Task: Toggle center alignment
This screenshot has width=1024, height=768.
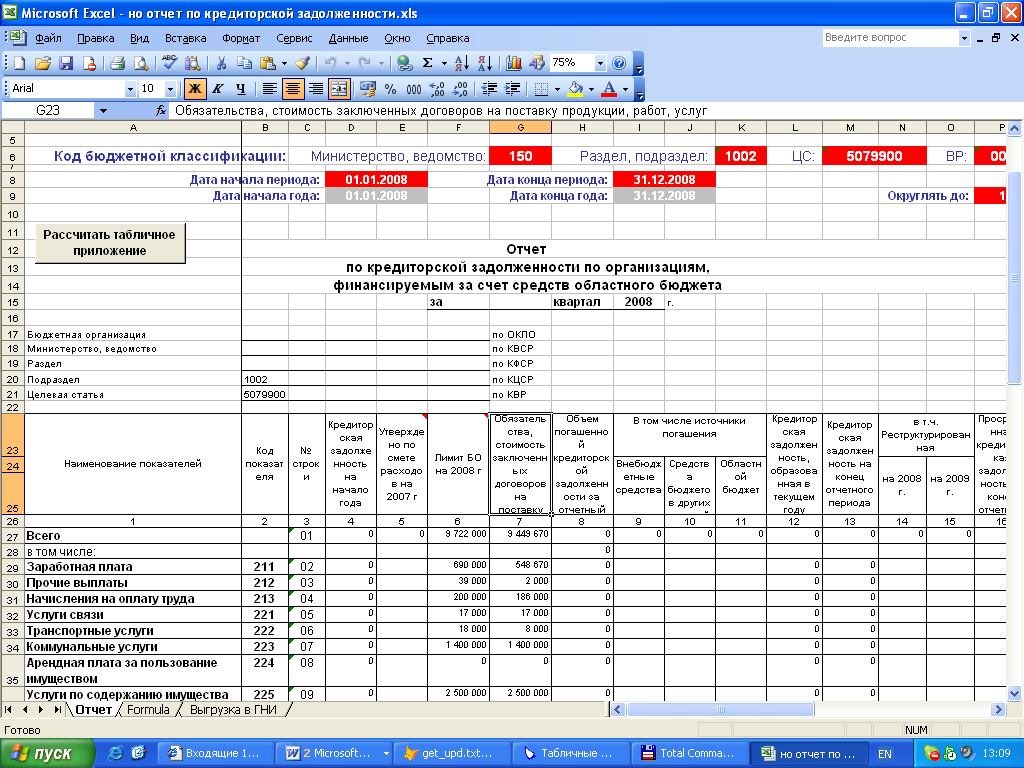Action: coord(293,89)
